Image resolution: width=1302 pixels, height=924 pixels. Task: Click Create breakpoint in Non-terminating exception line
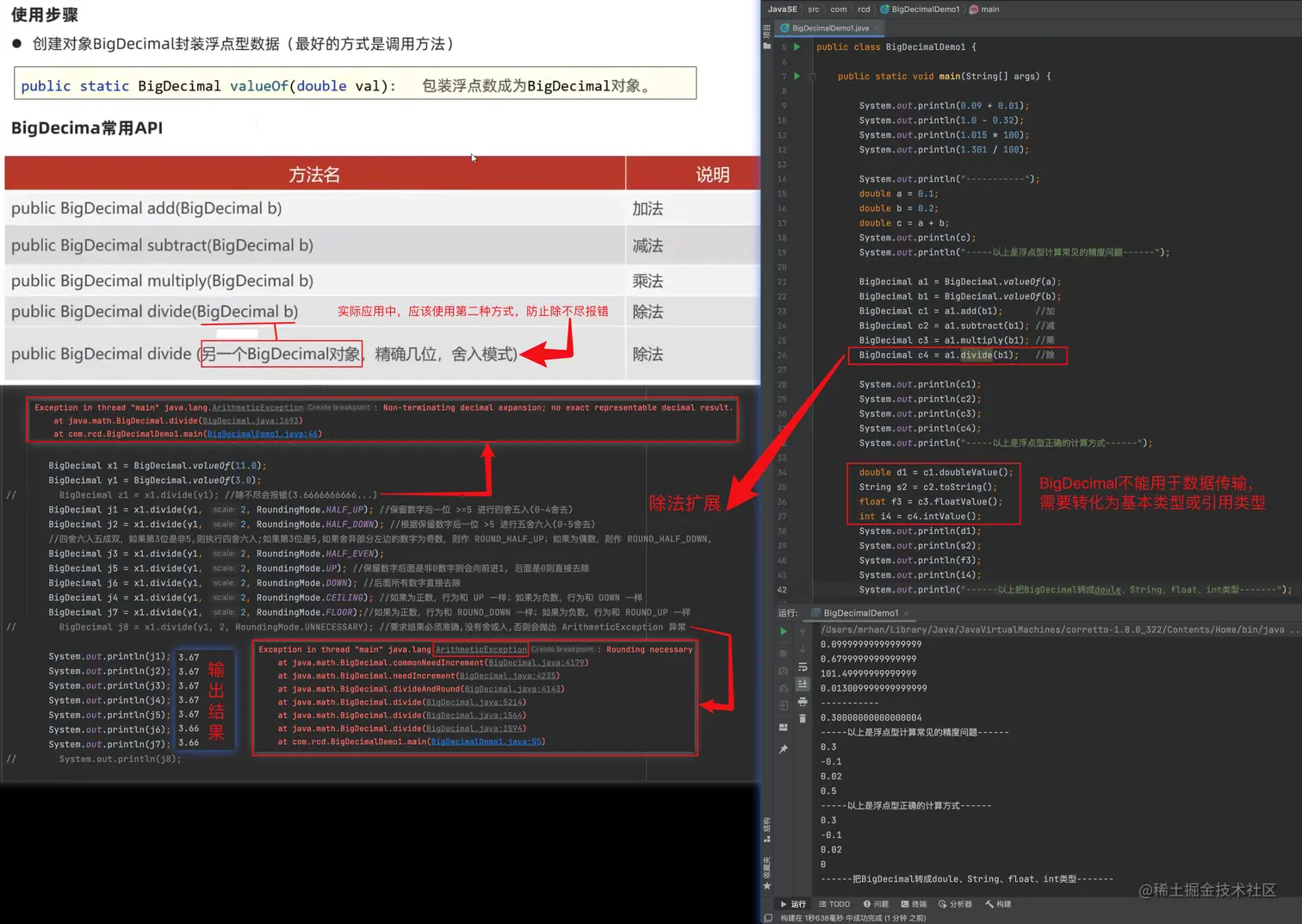point(338,408)
